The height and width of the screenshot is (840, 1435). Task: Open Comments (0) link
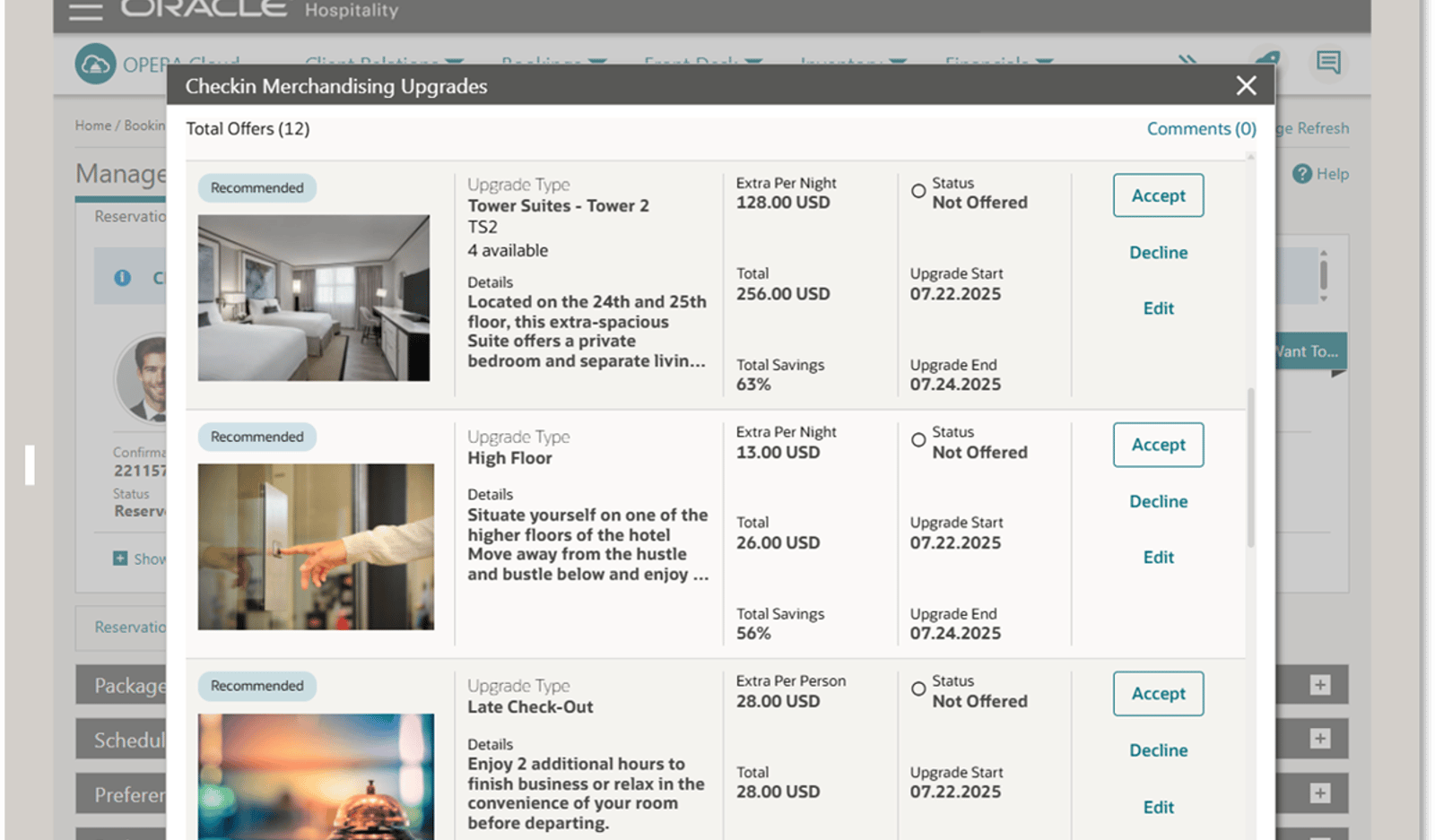pyautogui.click(x=1201, y=129)
